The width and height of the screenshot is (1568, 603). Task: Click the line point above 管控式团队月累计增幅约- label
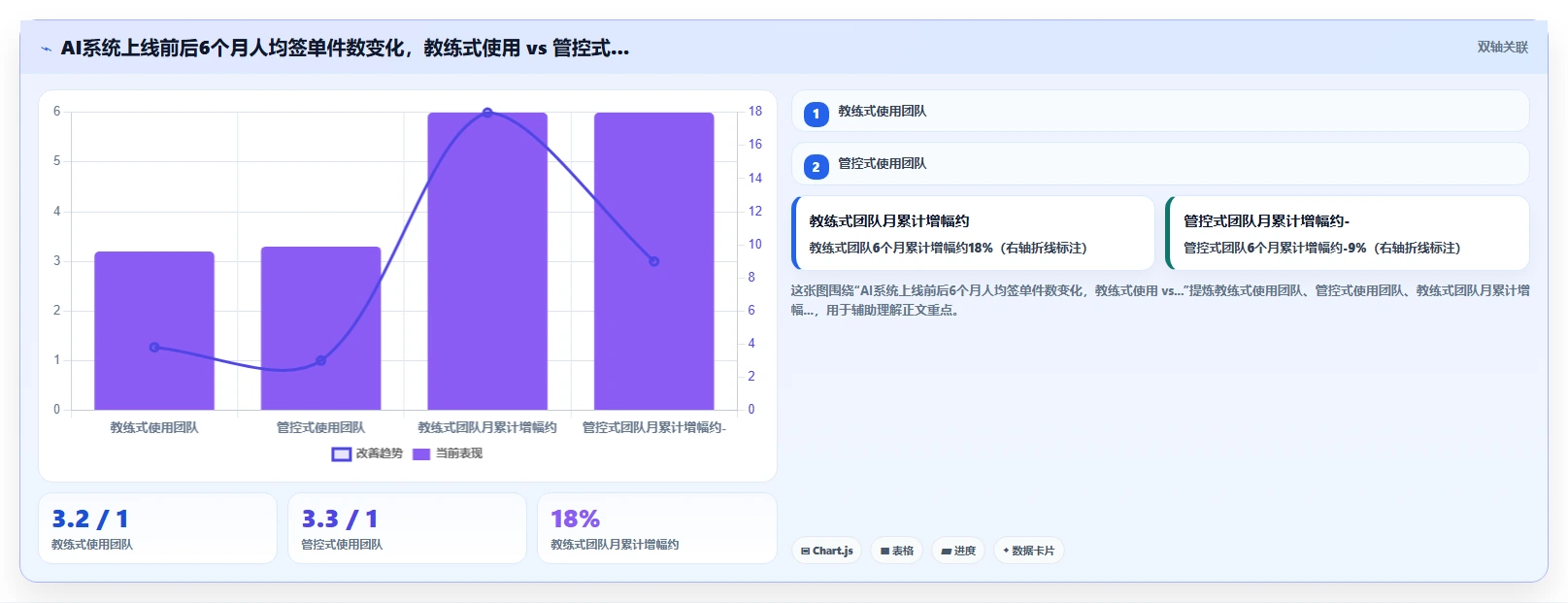[654, 261]
